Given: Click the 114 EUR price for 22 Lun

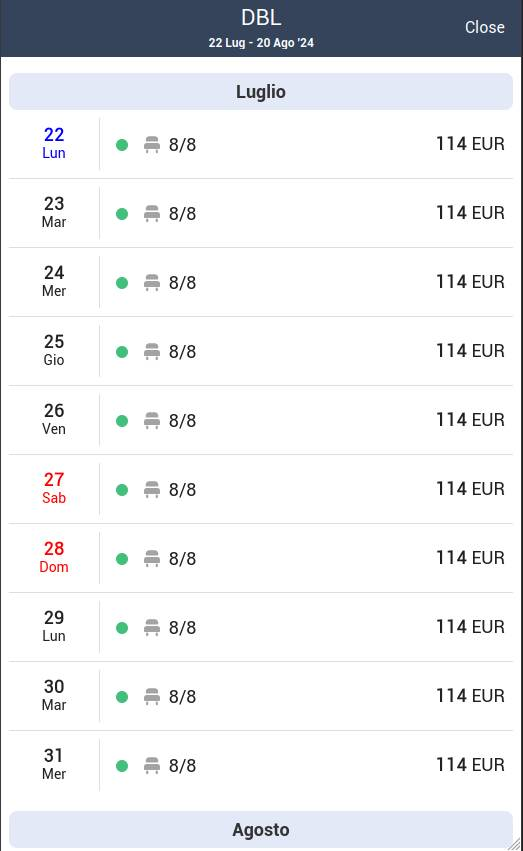Looking at the screenshot, I should point(470,144).
